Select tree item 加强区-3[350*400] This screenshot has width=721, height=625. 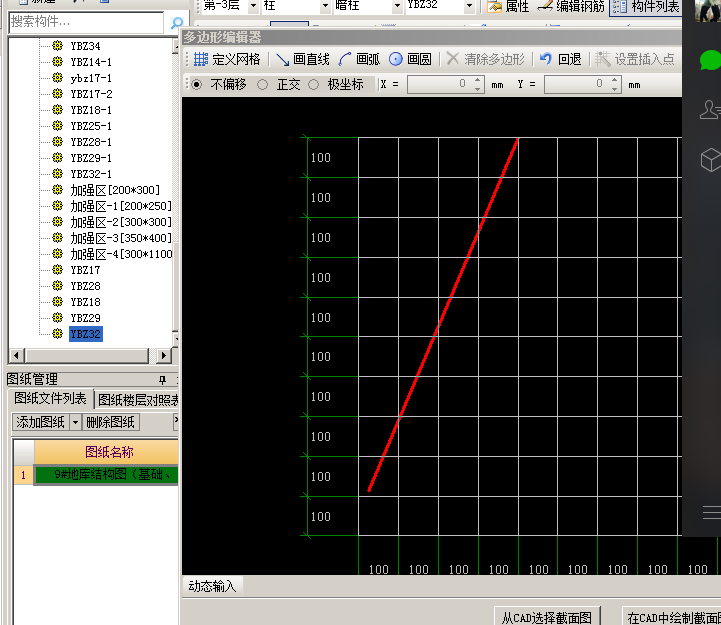pyautogui.click(x=121, y=238)
